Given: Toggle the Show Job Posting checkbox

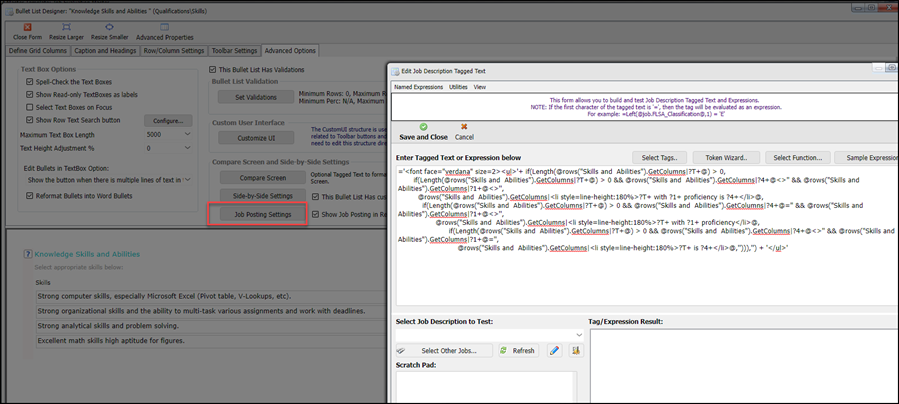Looking at the screenshot, I should pos(315,214).
